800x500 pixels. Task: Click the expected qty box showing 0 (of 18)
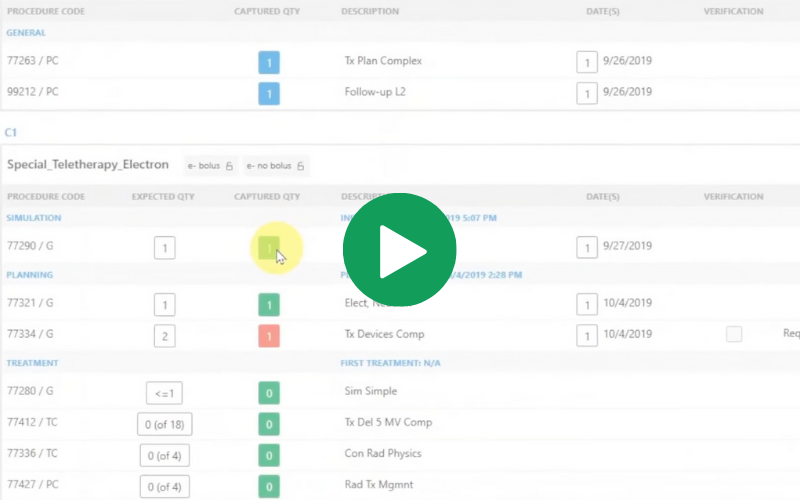pos(165,424)
